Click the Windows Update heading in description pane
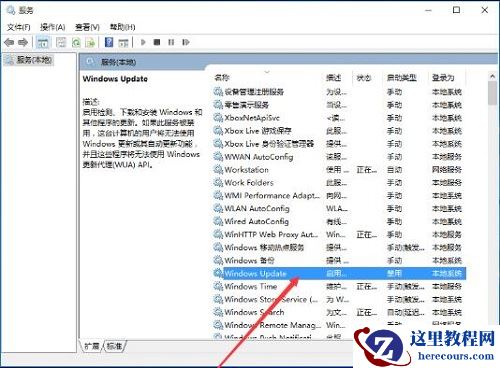Viewport: 500px width, 368px height. [115, 79]
